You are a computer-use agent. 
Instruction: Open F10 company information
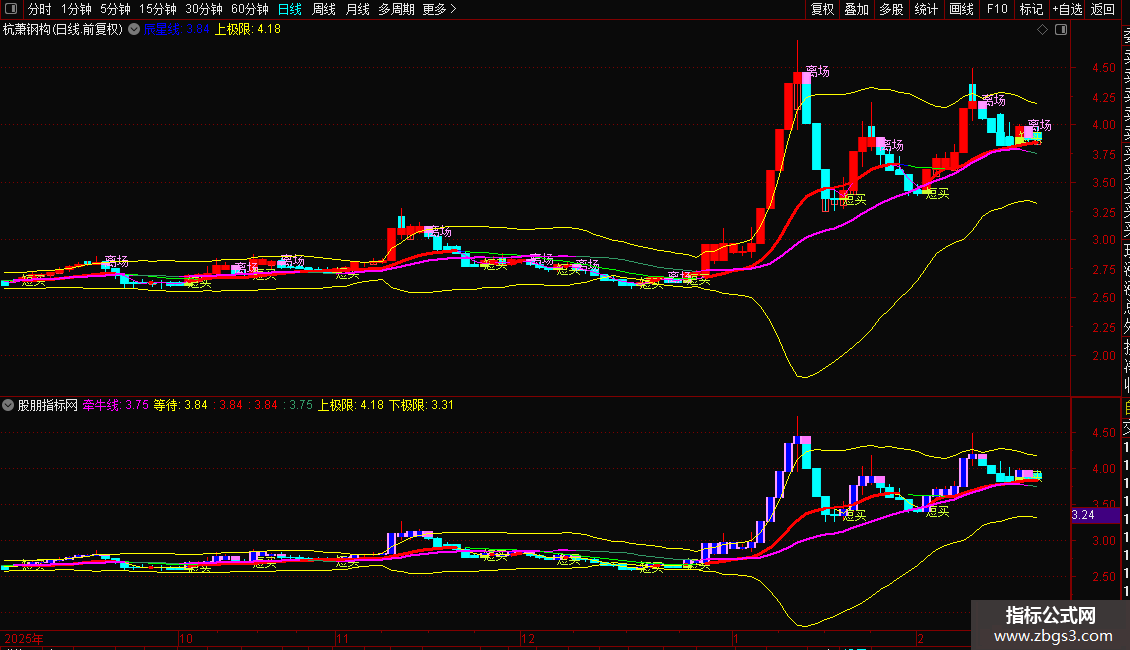point(997,9)
